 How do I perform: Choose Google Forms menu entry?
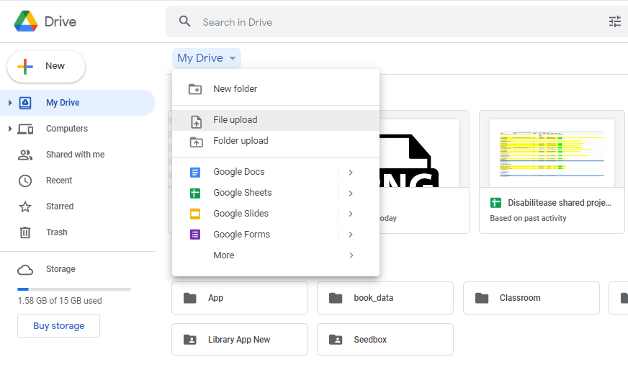pos(276,235)
